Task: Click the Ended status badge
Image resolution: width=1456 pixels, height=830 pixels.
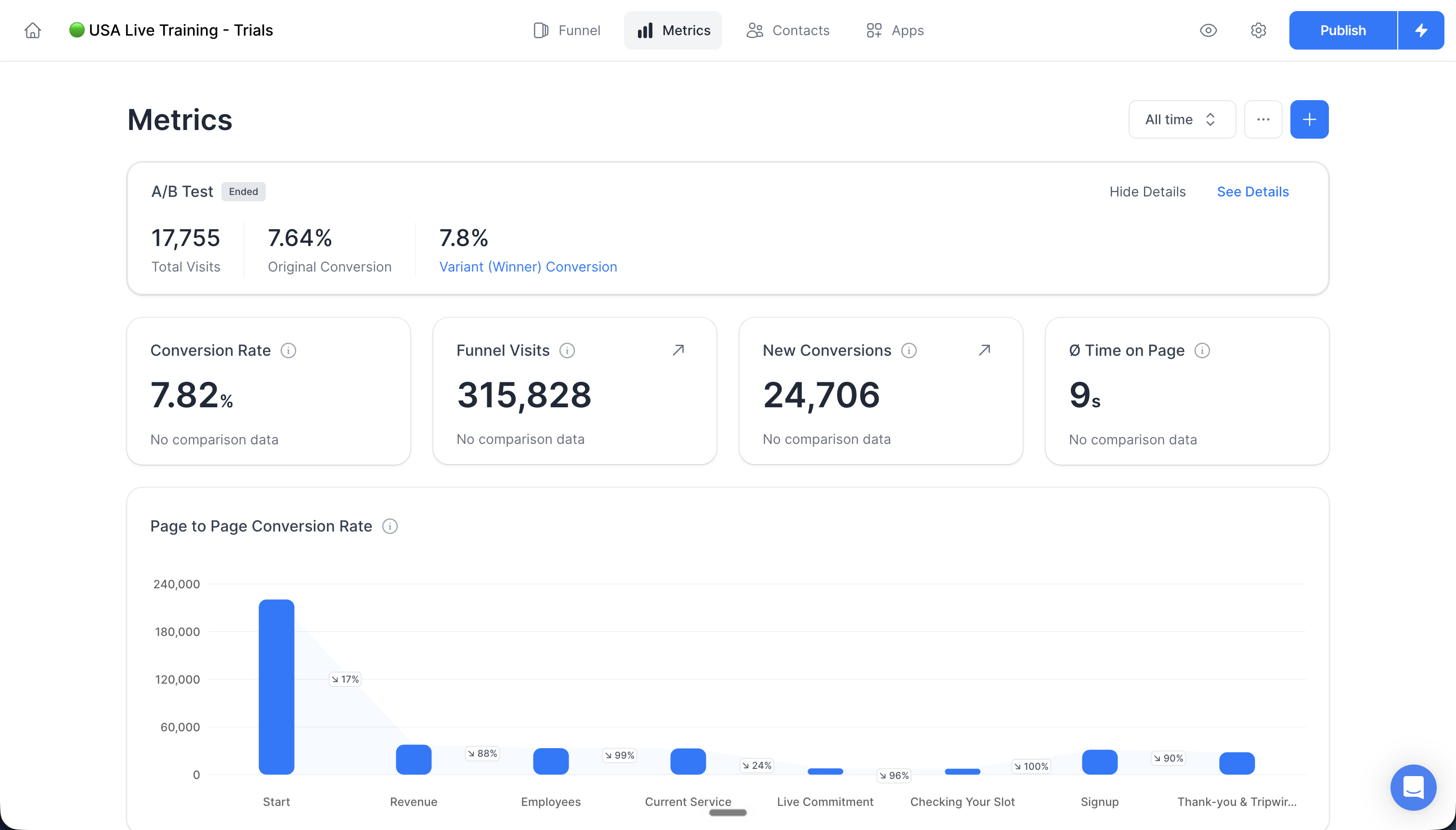Action: 244,192
